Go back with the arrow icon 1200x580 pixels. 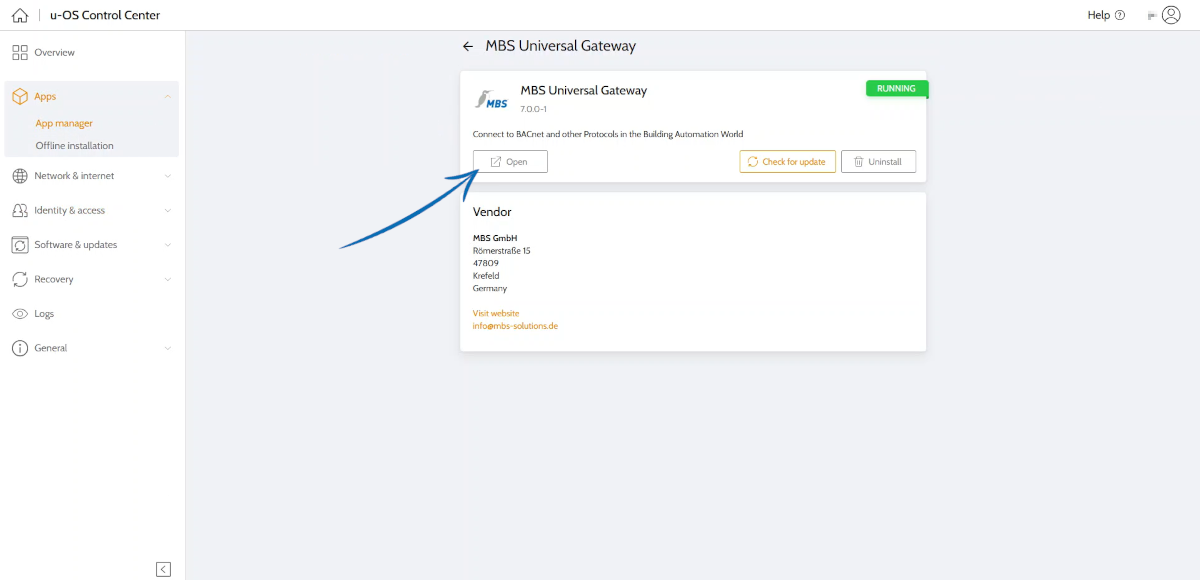pos(467,46)
